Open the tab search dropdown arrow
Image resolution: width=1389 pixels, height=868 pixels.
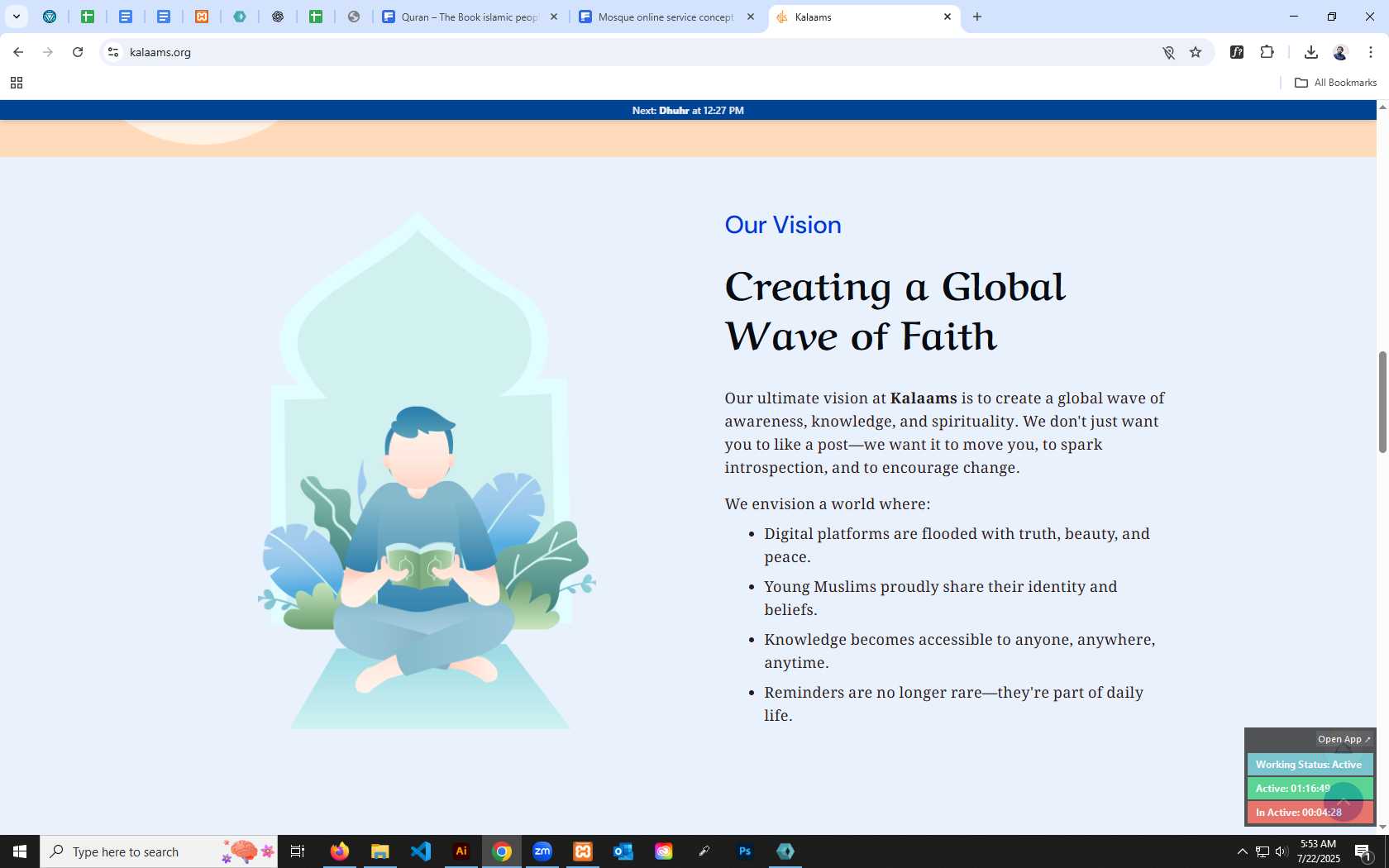[16, 17]
